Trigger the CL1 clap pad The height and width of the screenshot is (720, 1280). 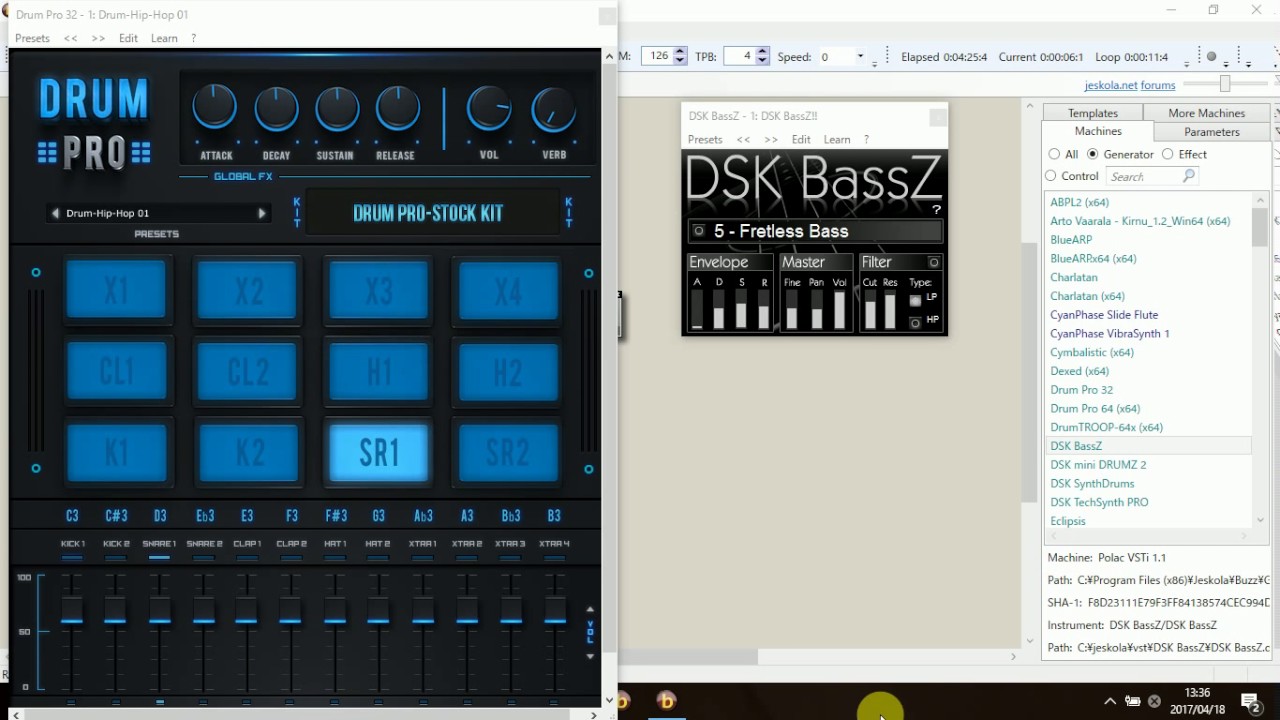[117, 372]
